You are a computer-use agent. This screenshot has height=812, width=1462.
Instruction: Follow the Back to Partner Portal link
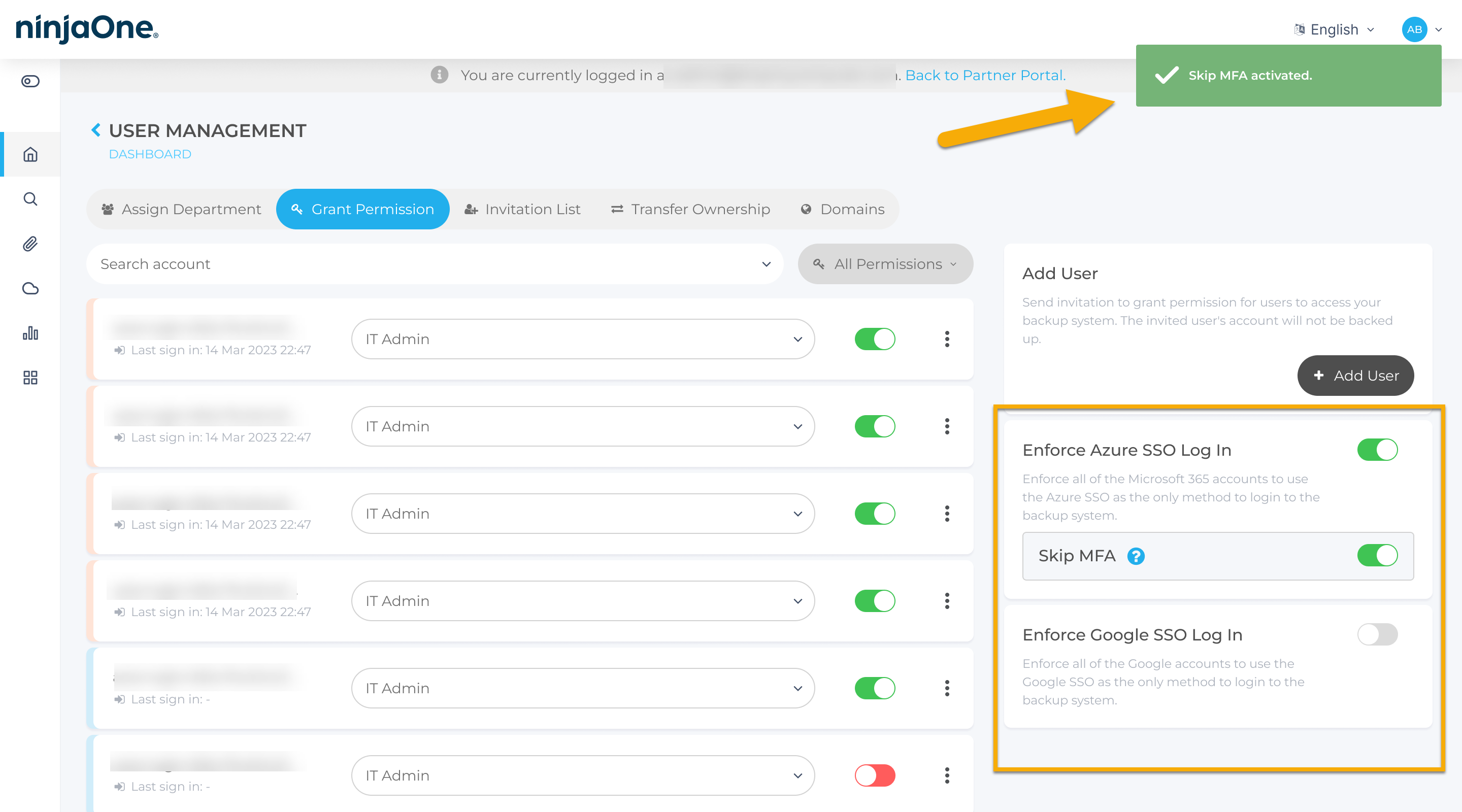pos(985,75)
